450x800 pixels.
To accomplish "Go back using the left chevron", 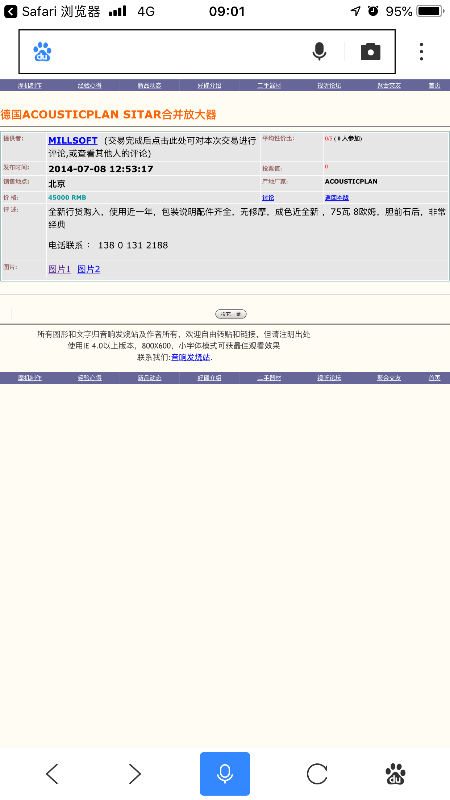I will point(52,774).
